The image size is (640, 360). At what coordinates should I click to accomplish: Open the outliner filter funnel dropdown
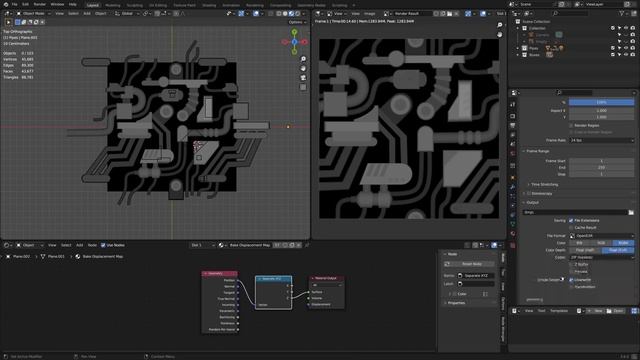pos(623,13)
